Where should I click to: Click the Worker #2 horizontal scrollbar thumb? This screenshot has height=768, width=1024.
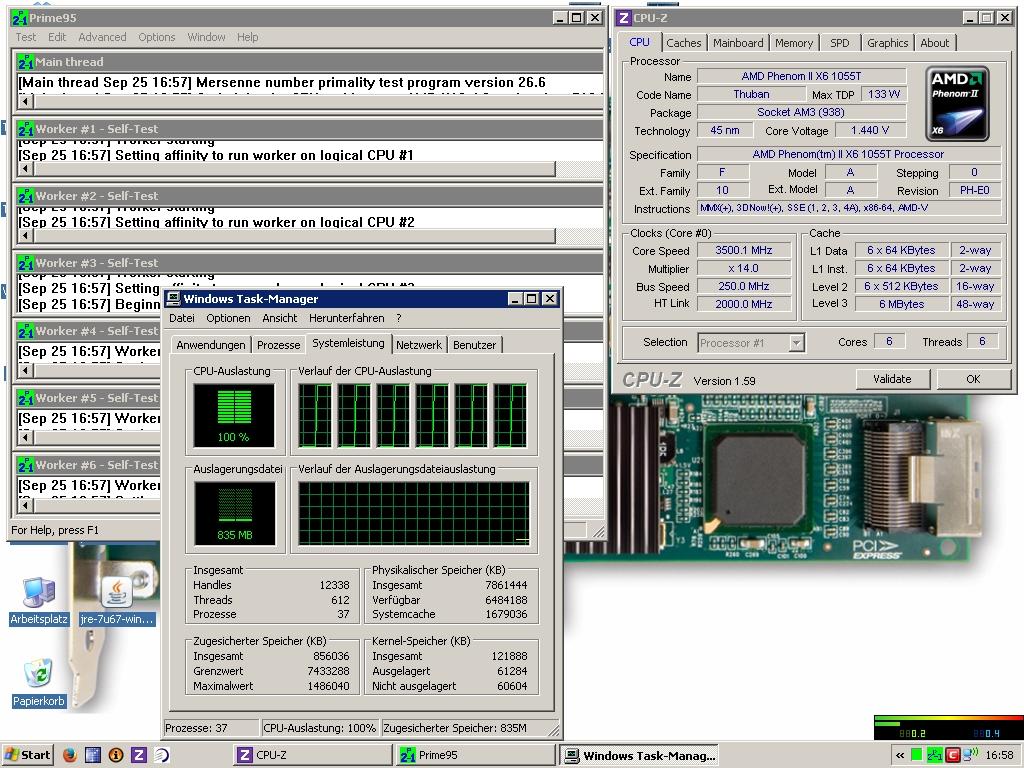tap(294, 235)
